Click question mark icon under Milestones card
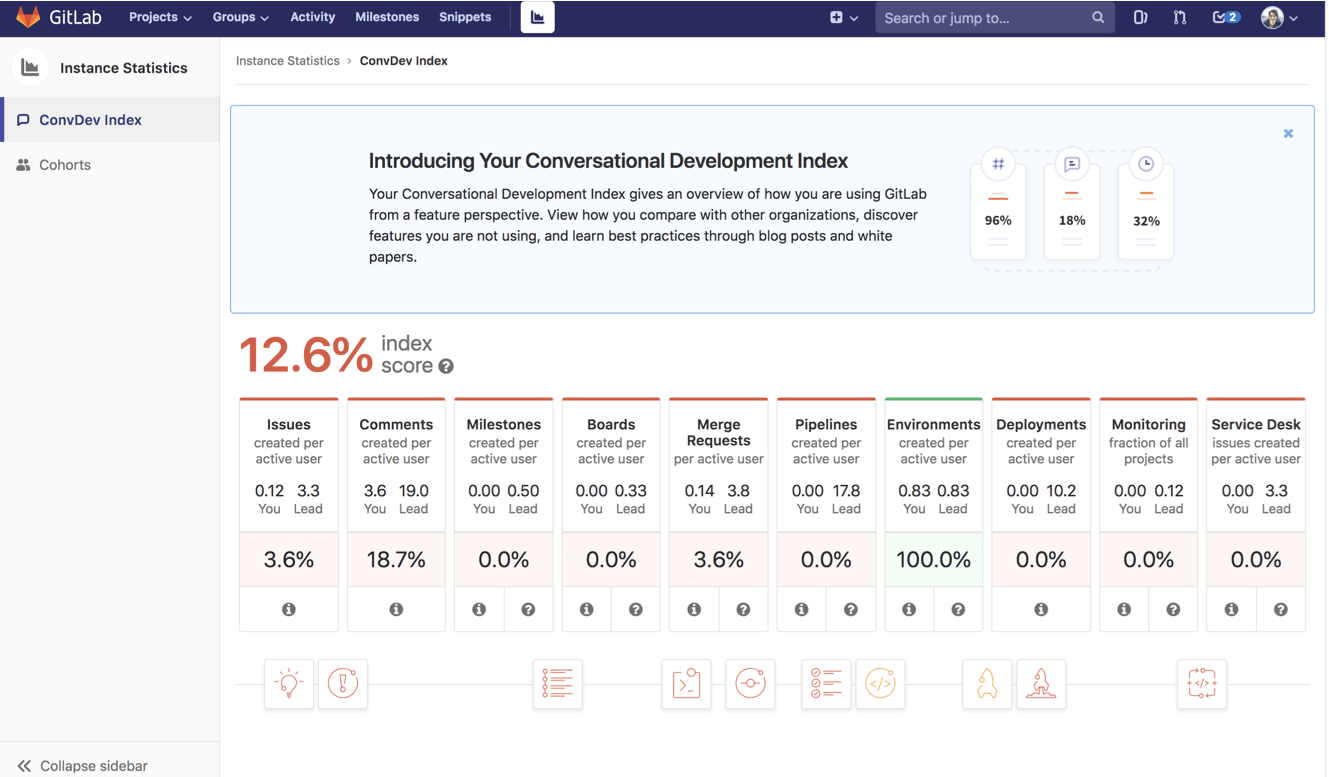 tap(528, 609)
